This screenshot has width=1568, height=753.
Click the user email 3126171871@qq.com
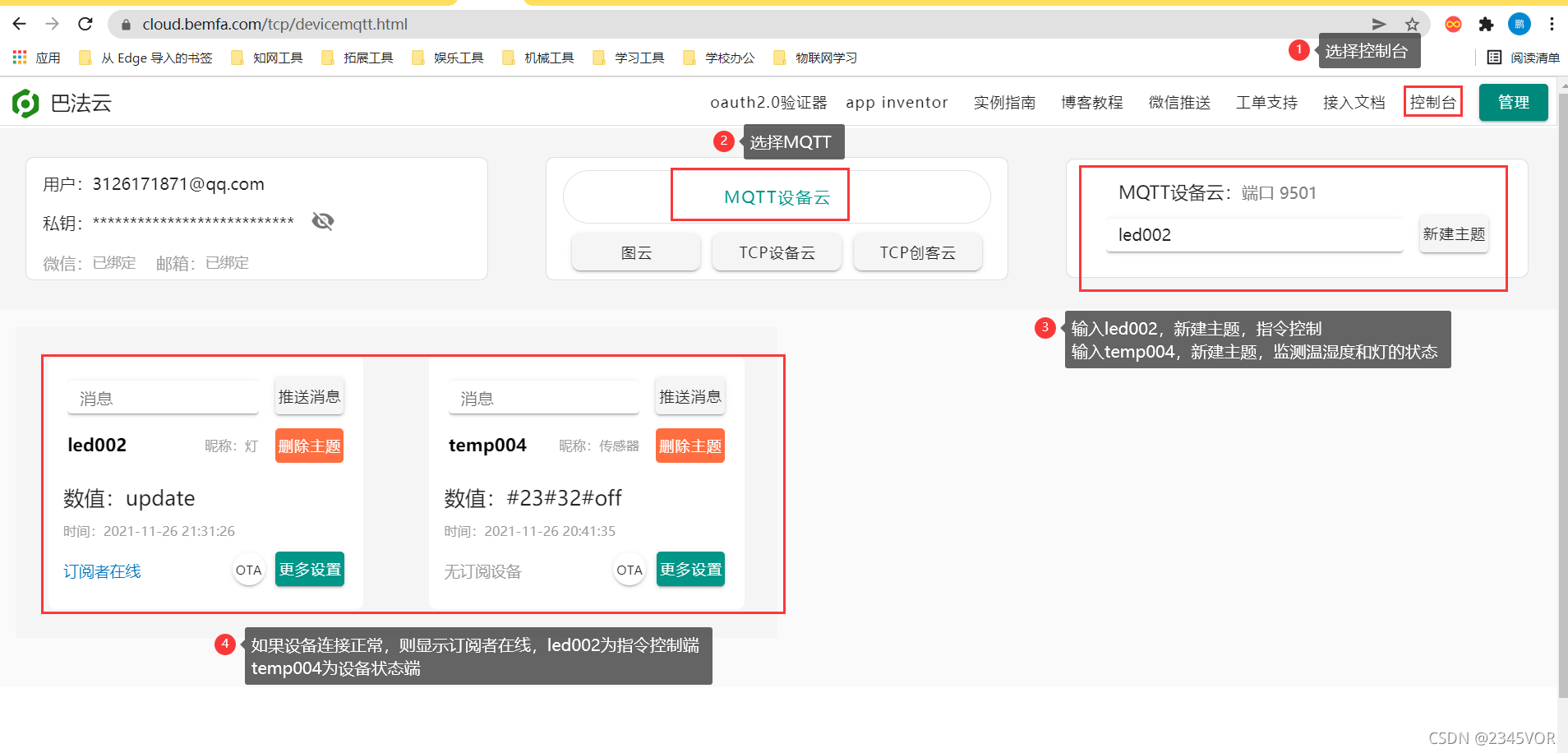(x=178, y=184)
